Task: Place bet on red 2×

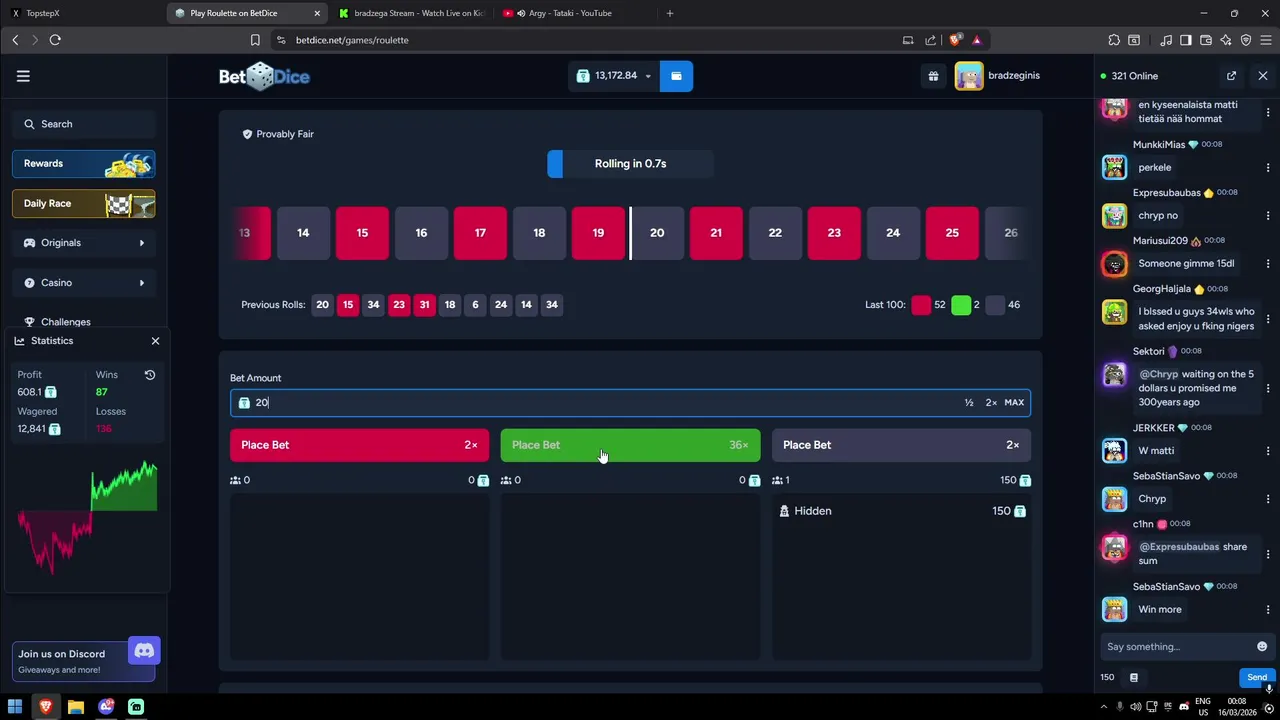Action: coord(359,445)
